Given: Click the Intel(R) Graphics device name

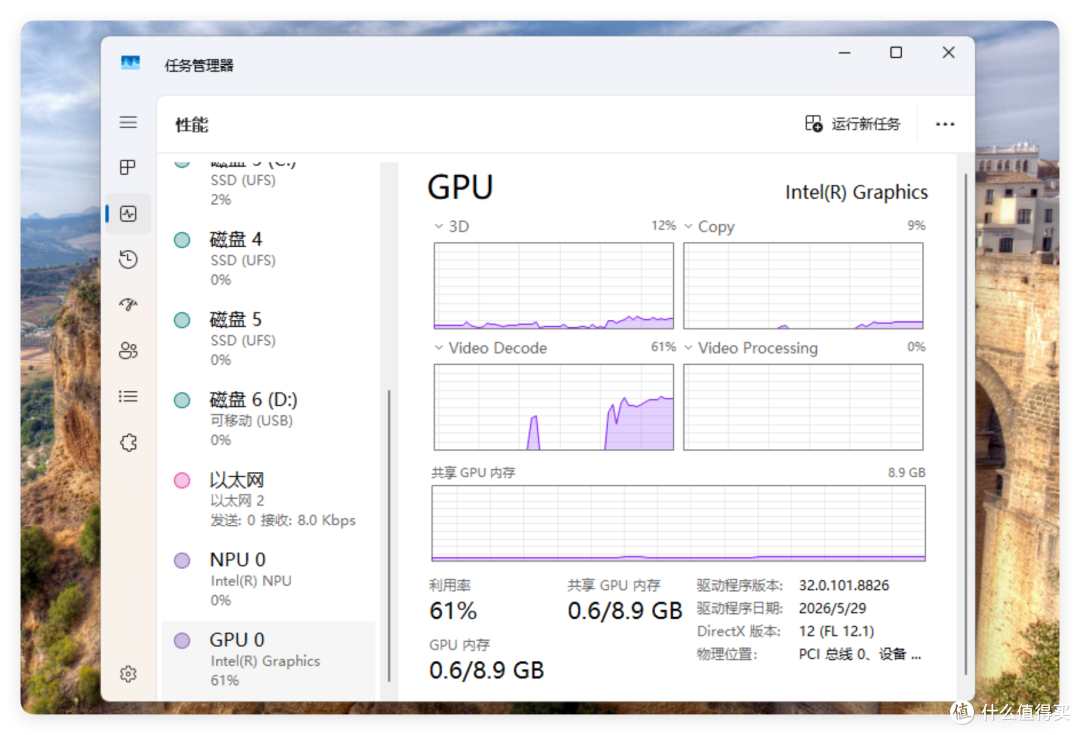Looking at the screenshot, I should [856, 192].
